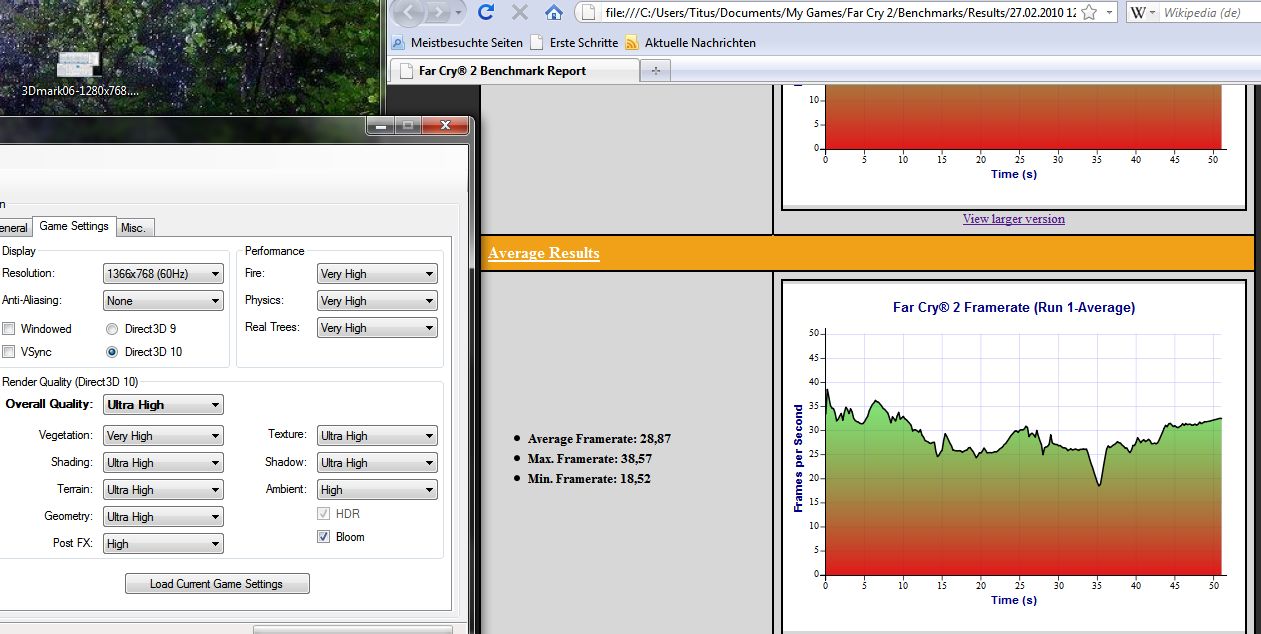This screenshot has width=1261, height=634.
Task: Enable the Windowed checkbox
Action: (8, 328)
